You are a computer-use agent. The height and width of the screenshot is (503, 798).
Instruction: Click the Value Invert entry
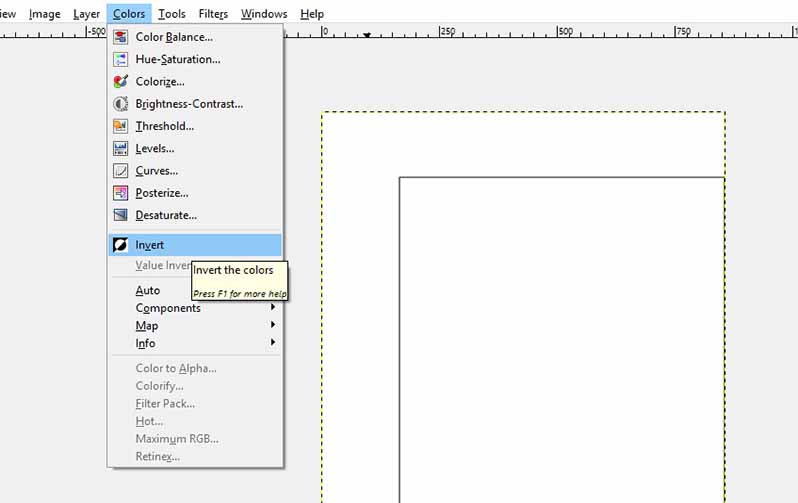[x=163, y=265]
